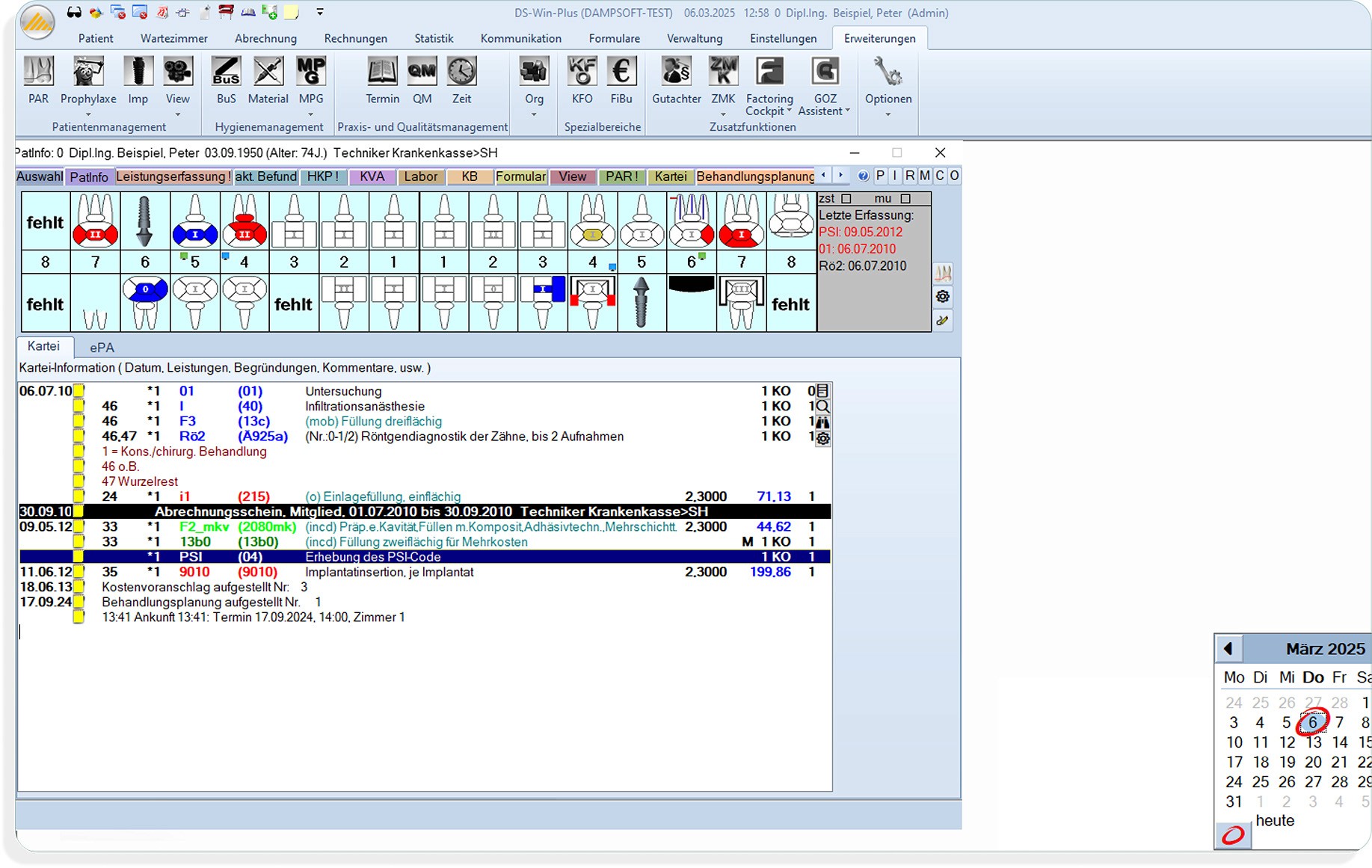This screenshot has height=868, width=1372.
Task: Select upper right tooth 6 implant in chart
Action: coord(144,221)
